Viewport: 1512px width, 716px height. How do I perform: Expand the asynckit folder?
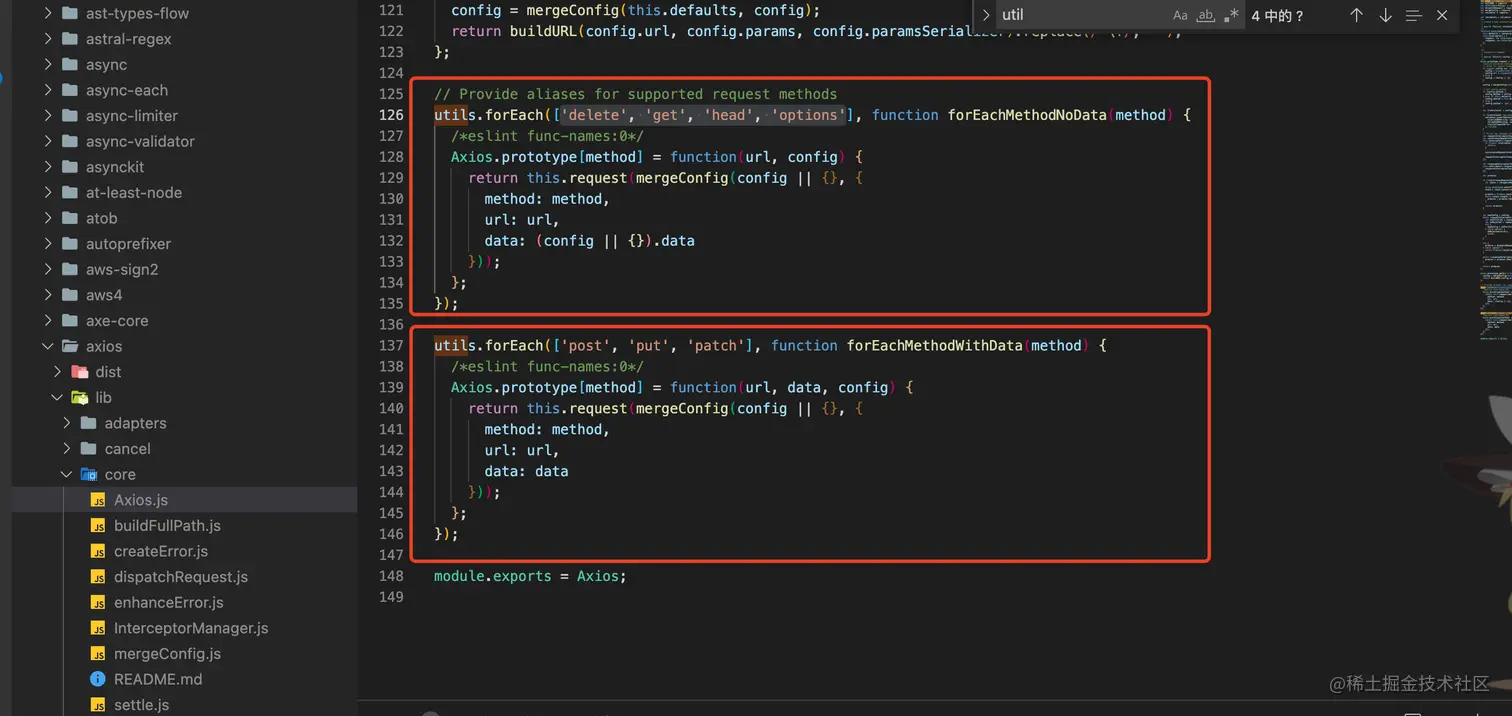[47, 167]
